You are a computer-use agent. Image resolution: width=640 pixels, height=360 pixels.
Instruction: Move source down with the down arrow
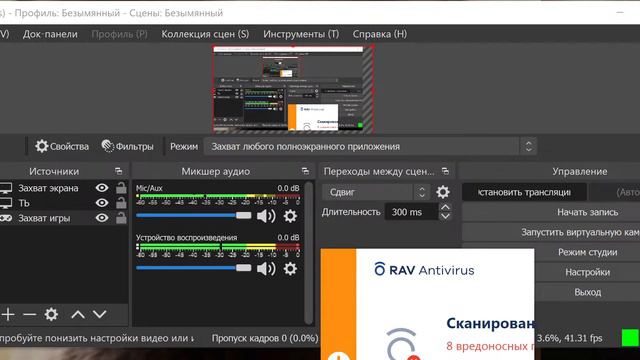pos(100,314)
